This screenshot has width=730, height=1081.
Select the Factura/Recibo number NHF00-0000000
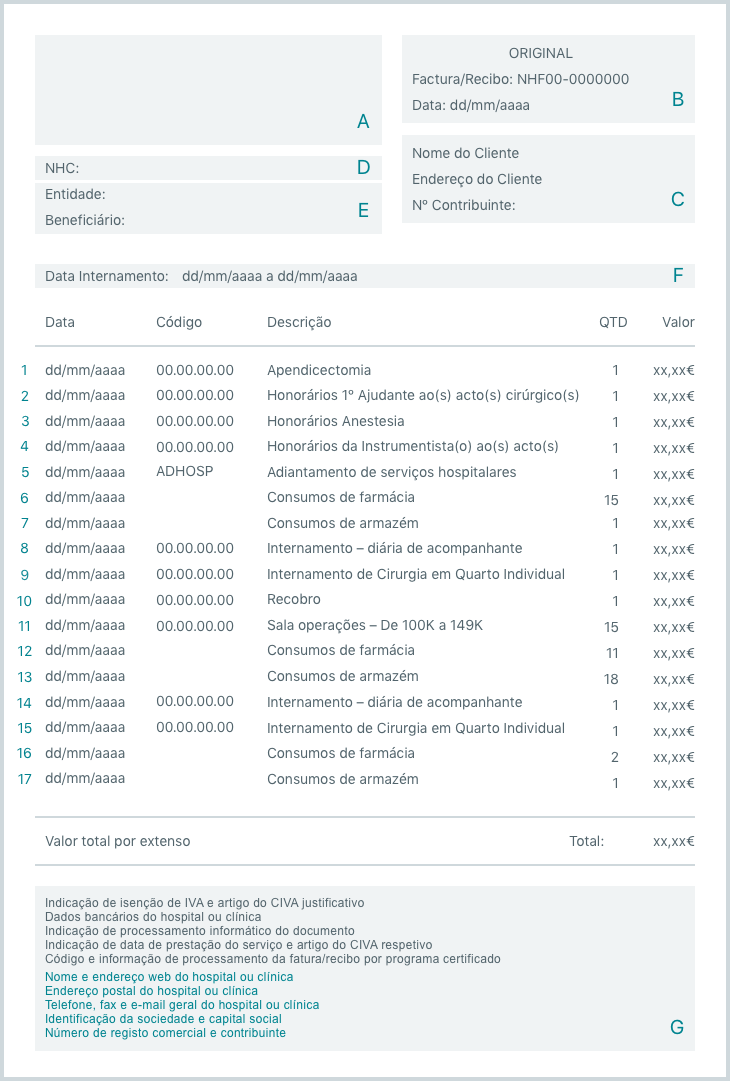click(x=572, y=79)
